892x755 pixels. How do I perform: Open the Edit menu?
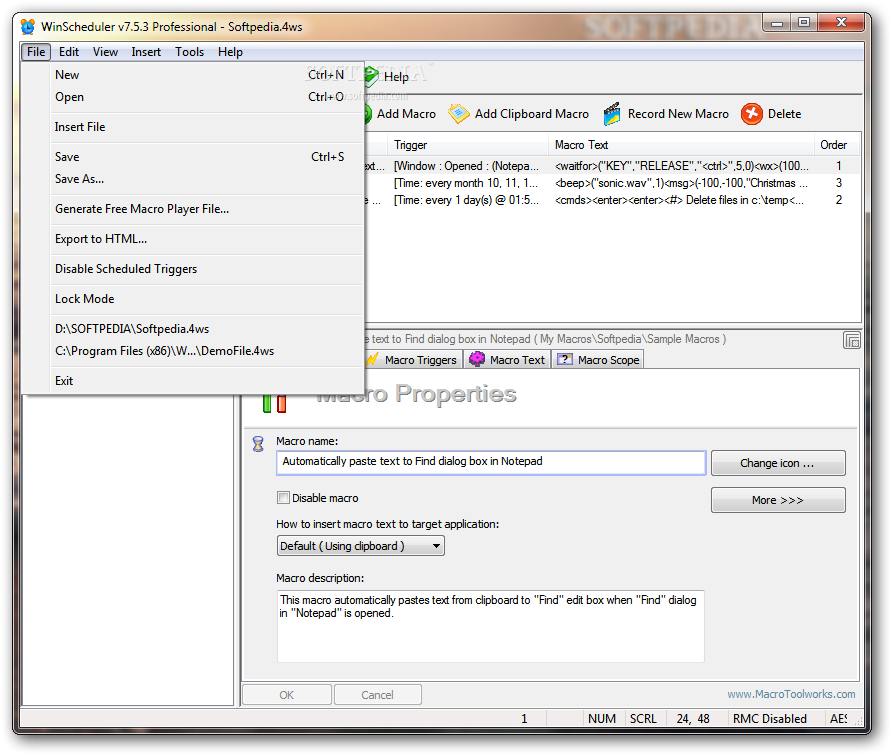(x=69, y=52)
